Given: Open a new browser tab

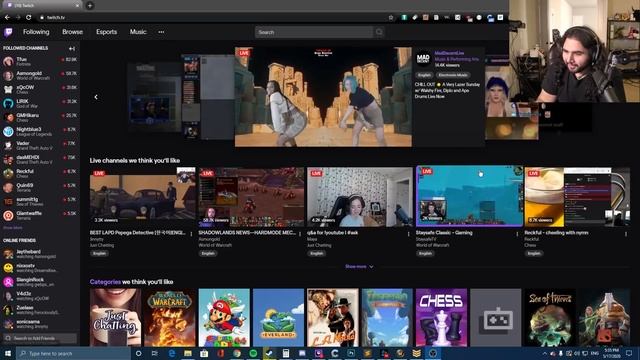Looking at the screenshot, I should [90, 6].
